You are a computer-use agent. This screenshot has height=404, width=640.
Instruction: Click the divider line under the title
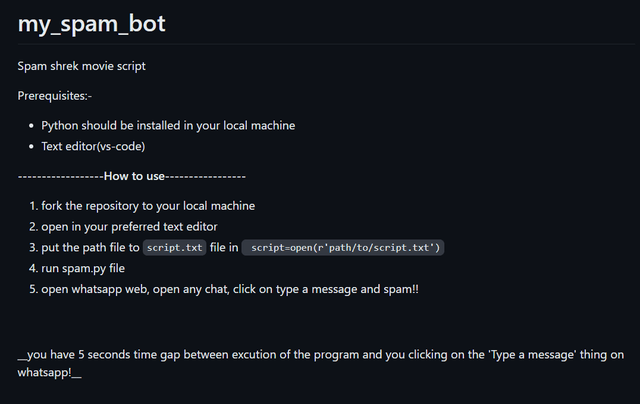click(x=320, y=44)
